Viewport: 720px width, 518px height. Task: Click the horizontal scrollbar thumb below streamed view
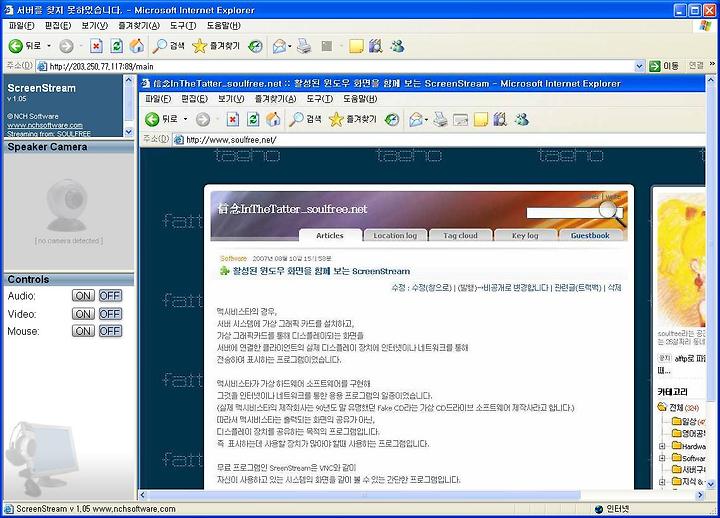[365, 495]
